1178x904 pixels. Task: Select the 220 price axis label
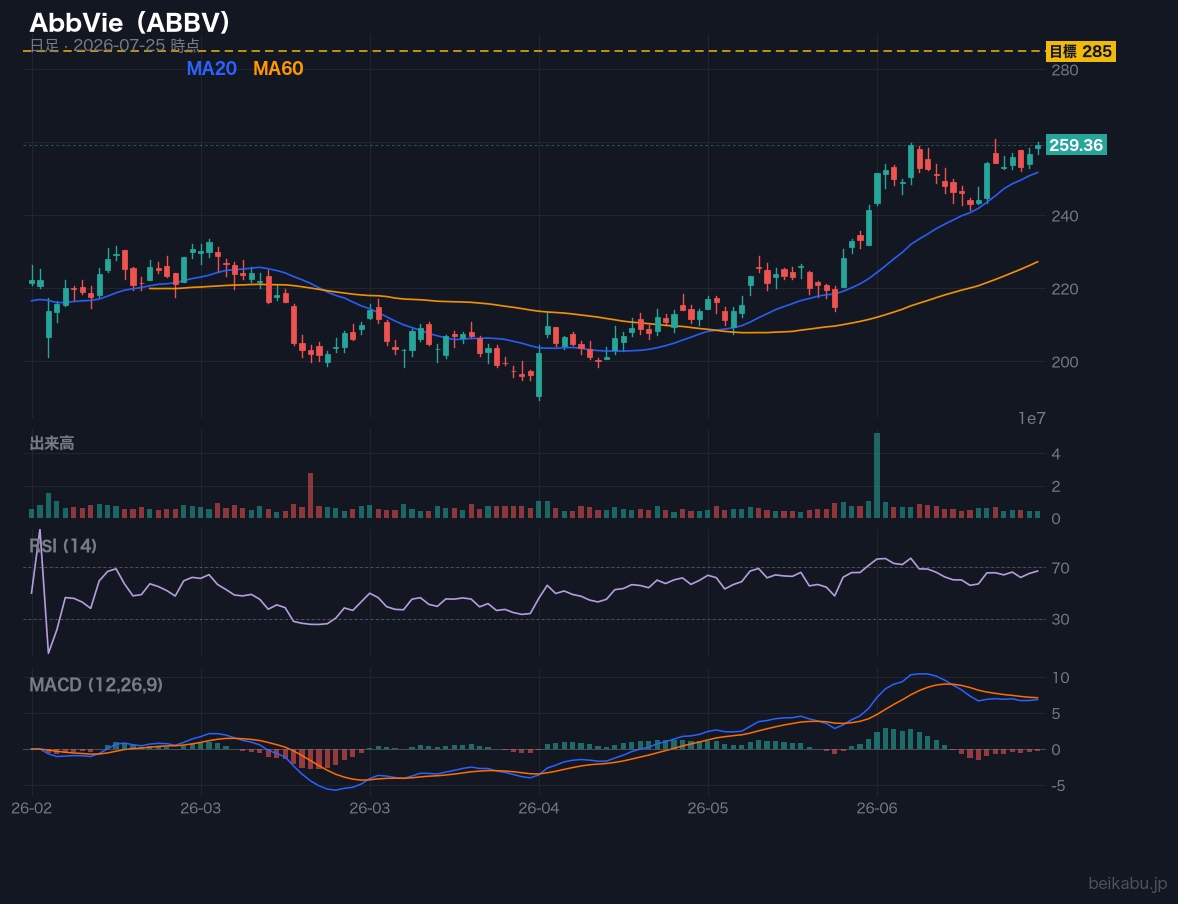pos(1065,289)
